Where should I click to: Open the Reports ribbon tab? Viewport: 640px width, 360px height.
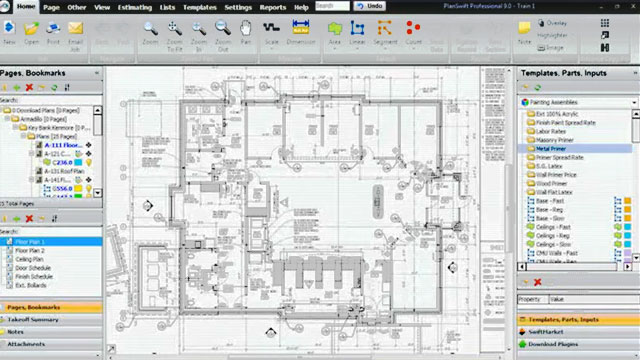click(273, 7)
